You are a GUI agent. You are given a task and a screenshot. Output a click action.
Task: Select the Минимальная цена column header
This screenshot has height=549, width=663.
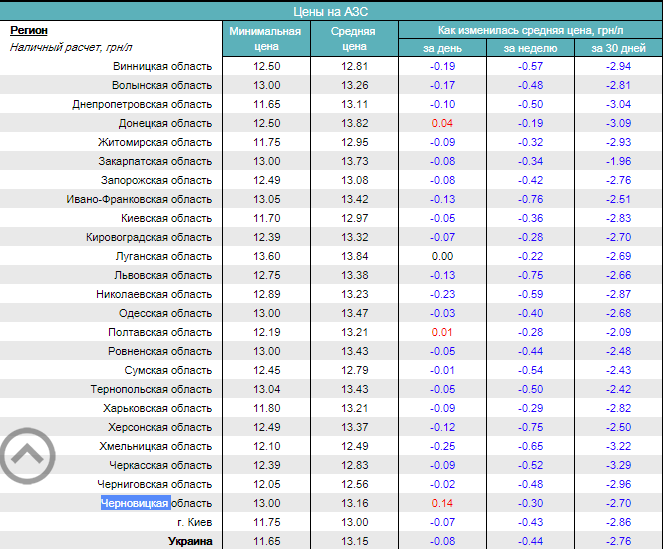pyautogui.click(x=265, y=38)
